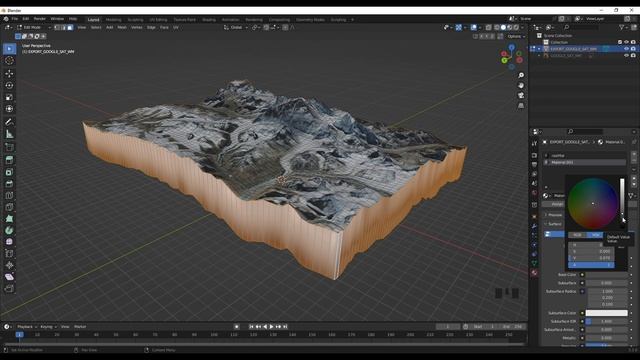Select the Transform tool
Viewport: 640px width, 360px height.
click(x=9, y=109)
